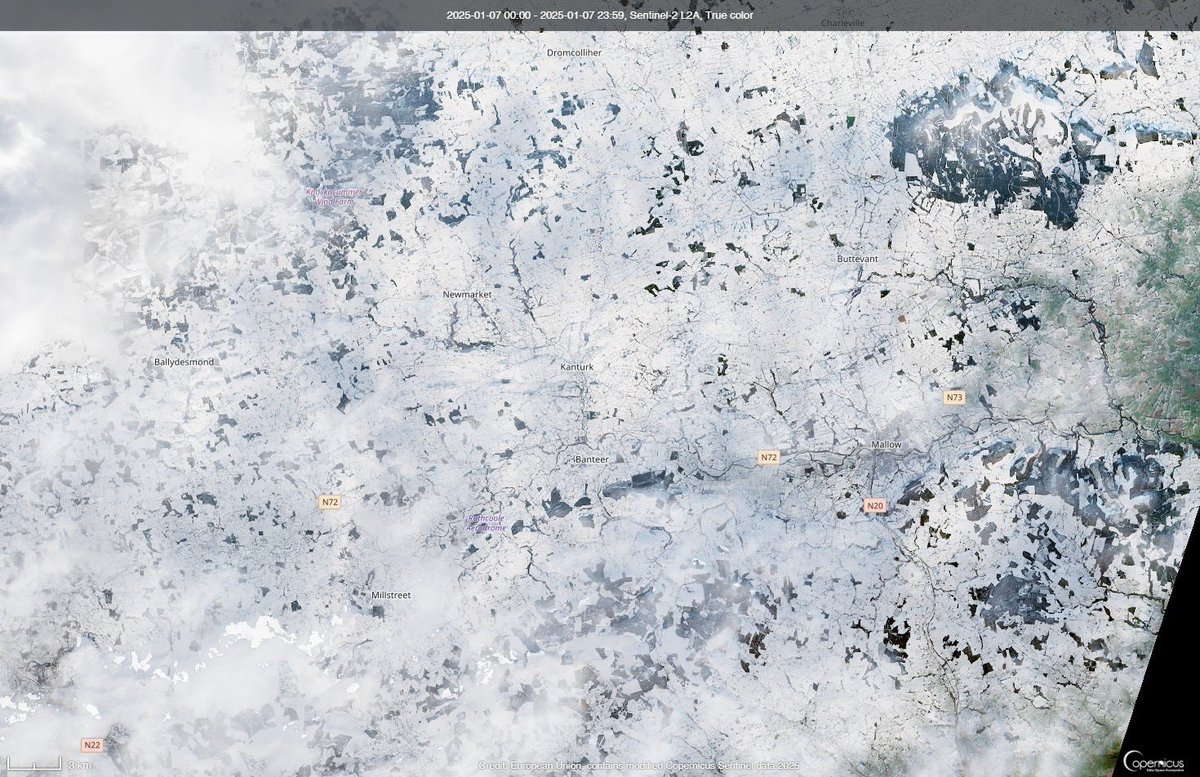Click the Sentinel-2 L2A date header text

pos(600,15)
